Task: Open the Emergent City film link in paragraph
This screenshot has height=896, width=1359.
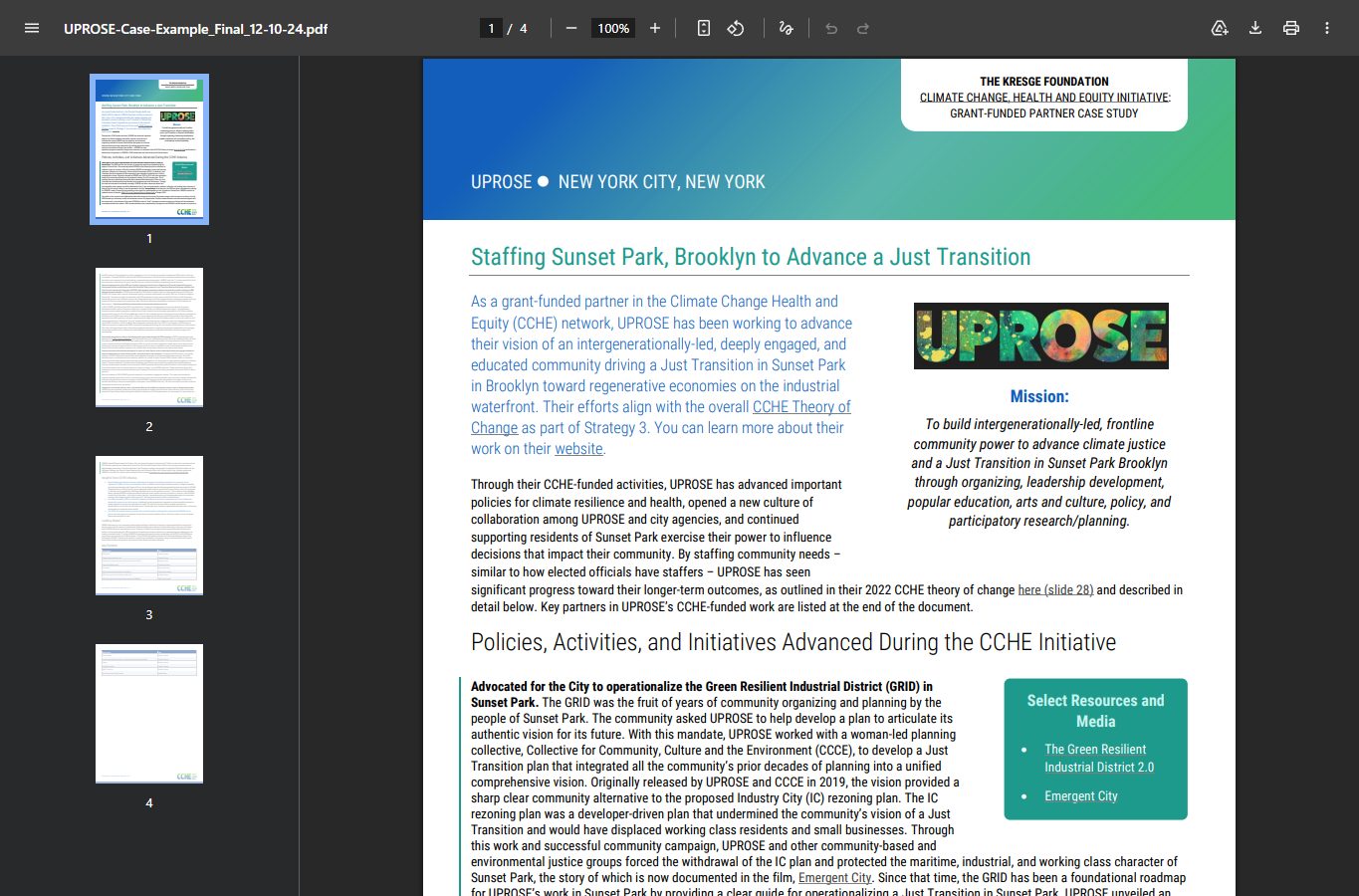Action: [834, 878]
